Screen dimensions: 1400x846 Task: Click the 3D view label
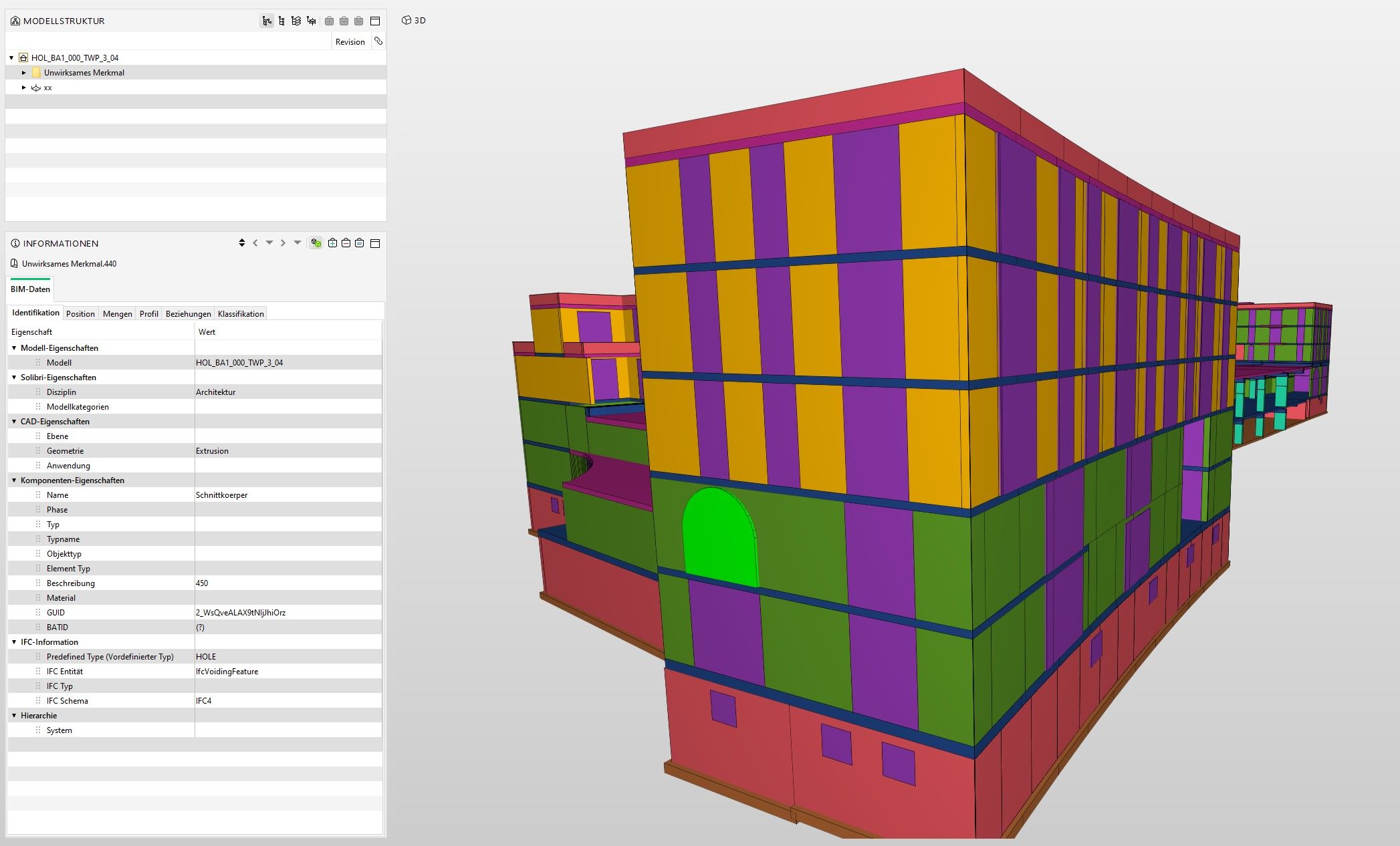pos(420,21)
